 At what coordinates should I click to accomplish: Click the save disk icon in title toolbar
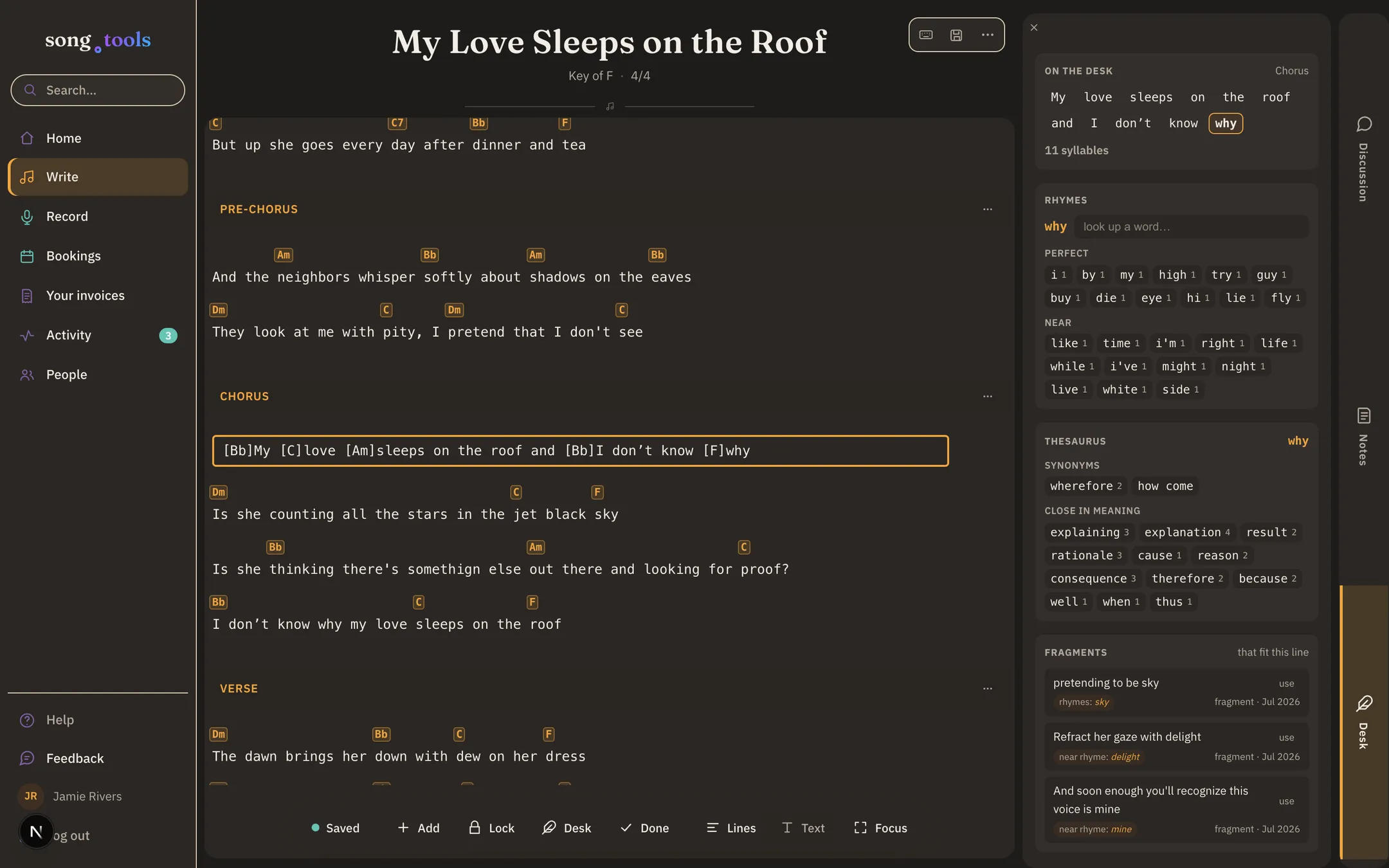pos(956,35)
